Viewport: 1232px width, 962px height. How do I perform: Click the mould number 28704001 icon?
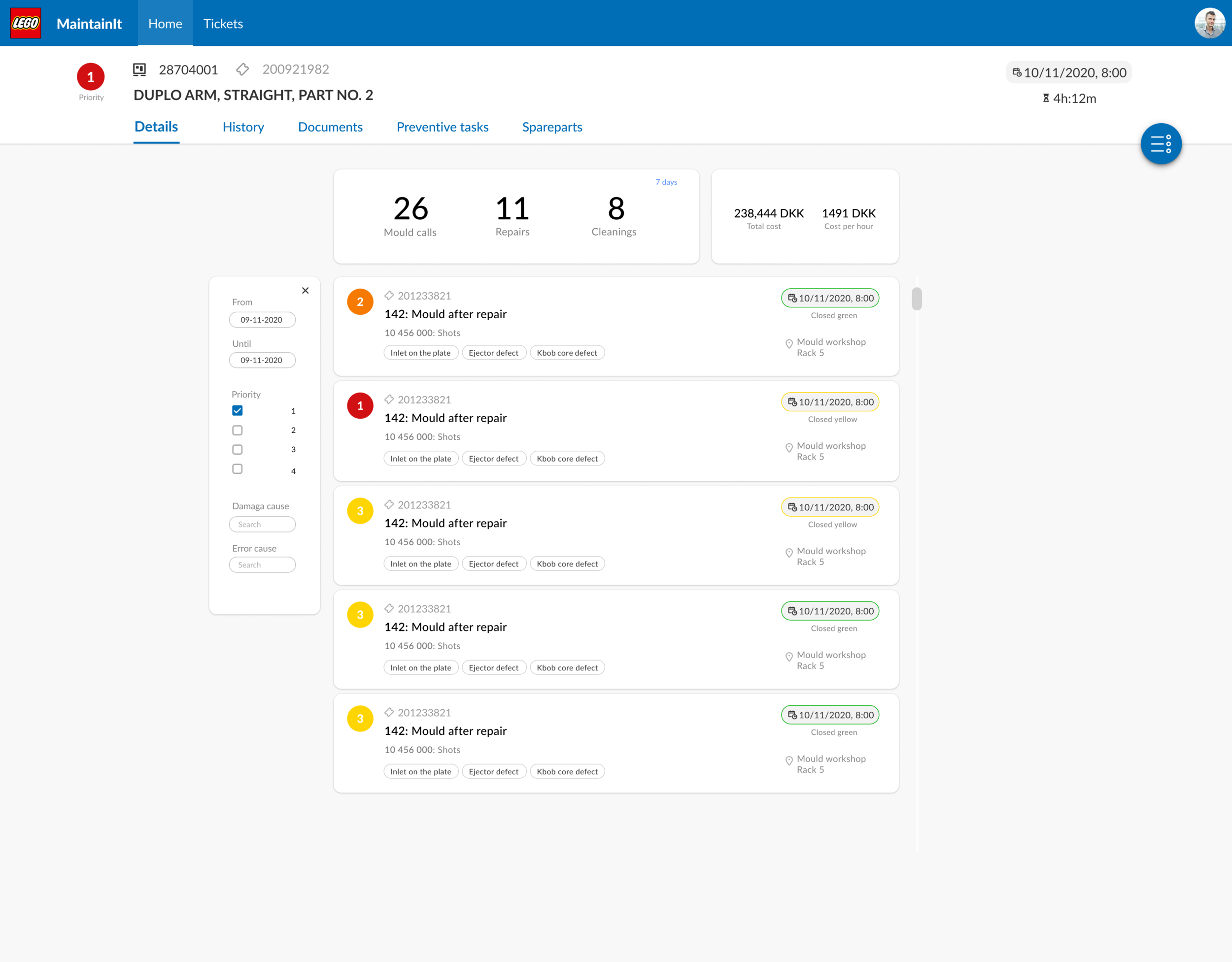[139, 69]
